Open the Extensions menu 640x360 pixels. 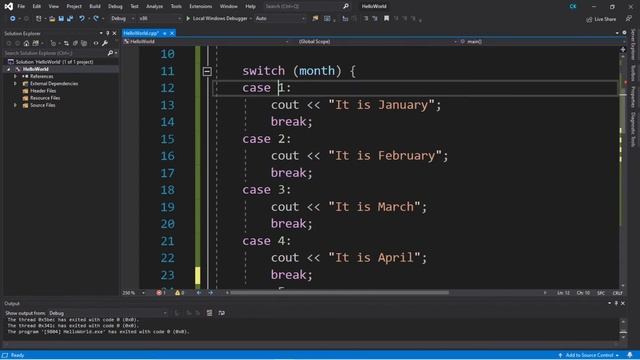[200, 7]
